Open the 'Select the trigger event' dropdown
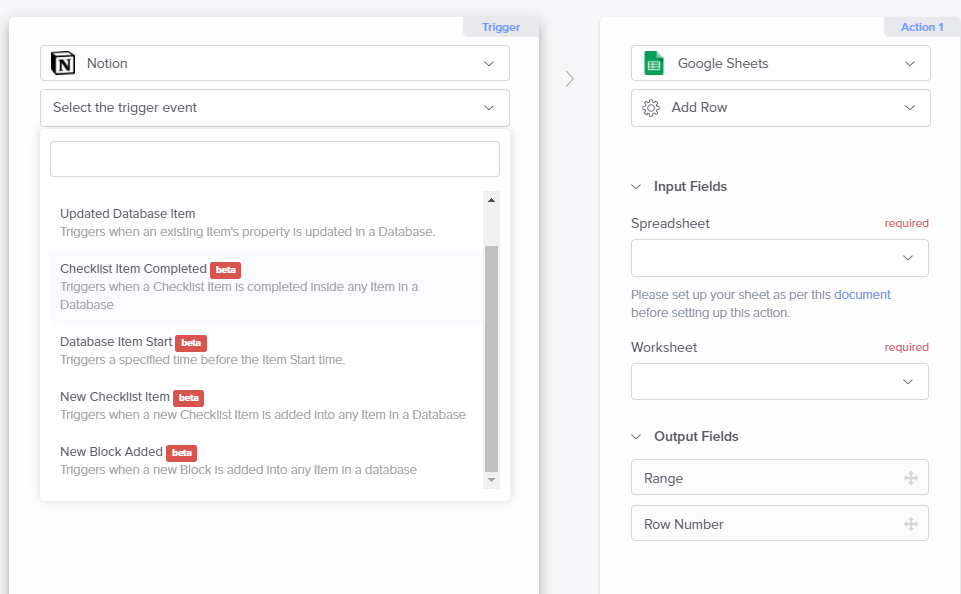Image resolution: width=961 pixels, height=594 pixels. coord(275,108)
